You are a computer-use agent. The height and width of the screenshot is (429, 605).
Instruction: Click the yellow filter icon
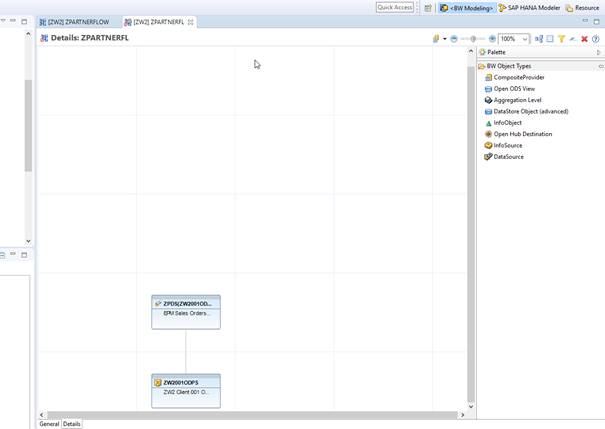(x=561, y=39)
